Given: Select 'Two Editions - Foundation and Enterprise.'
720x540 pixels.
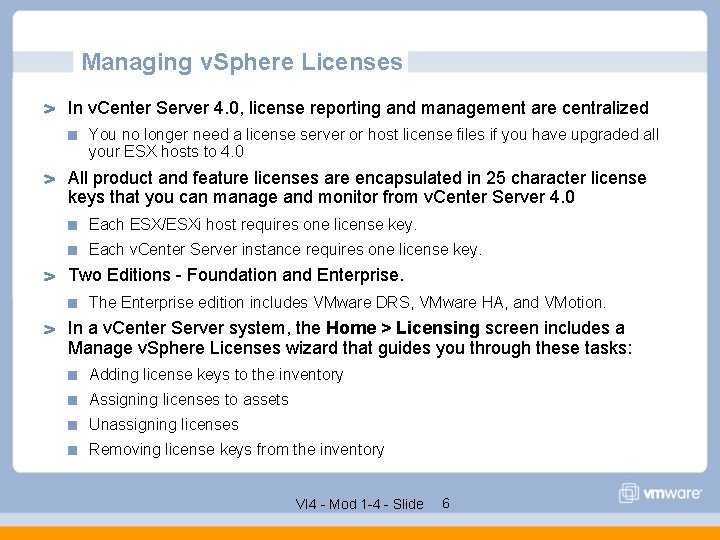Looking at the screenshot, I should 236,275.
